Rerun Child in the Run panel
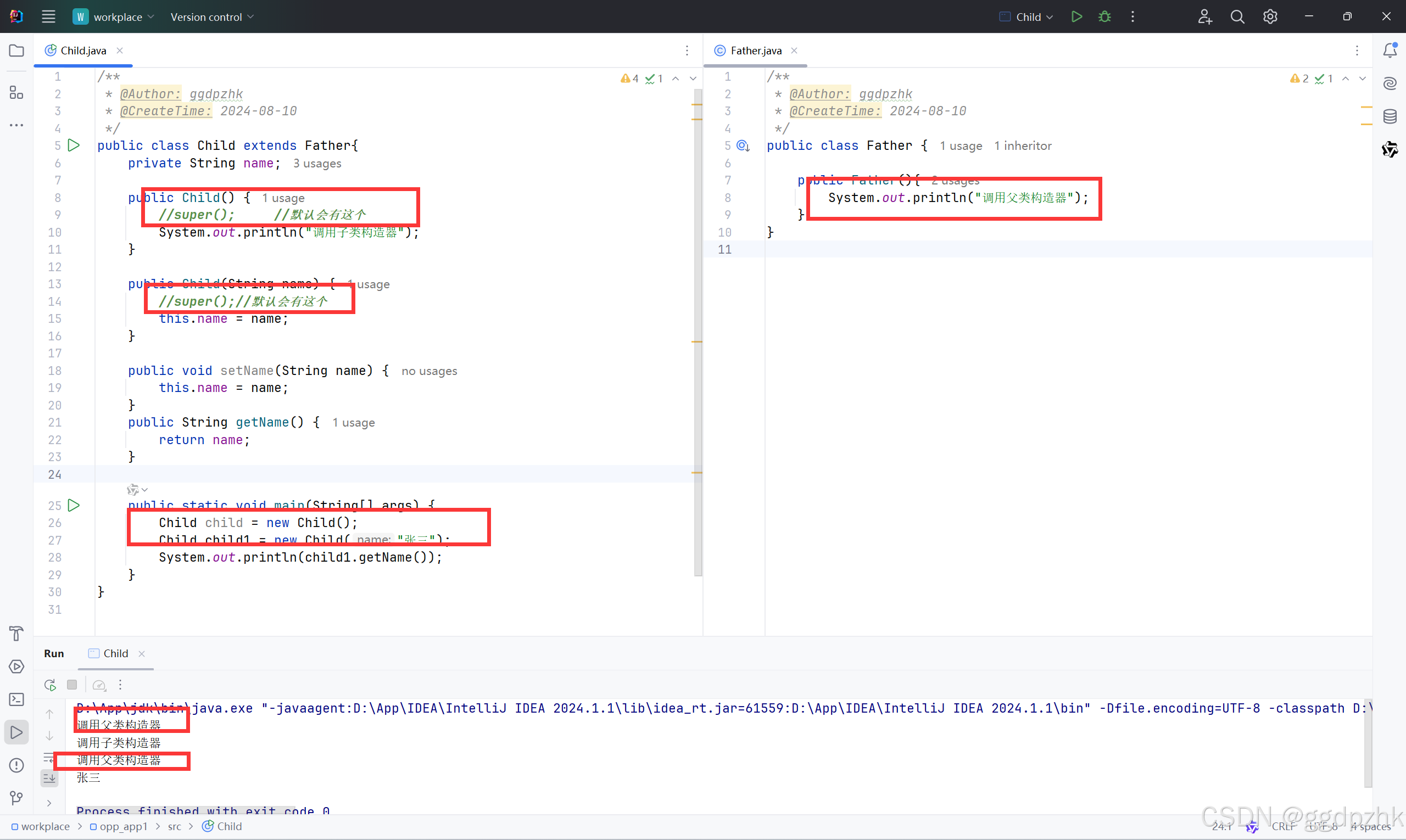 click(50, 685)
